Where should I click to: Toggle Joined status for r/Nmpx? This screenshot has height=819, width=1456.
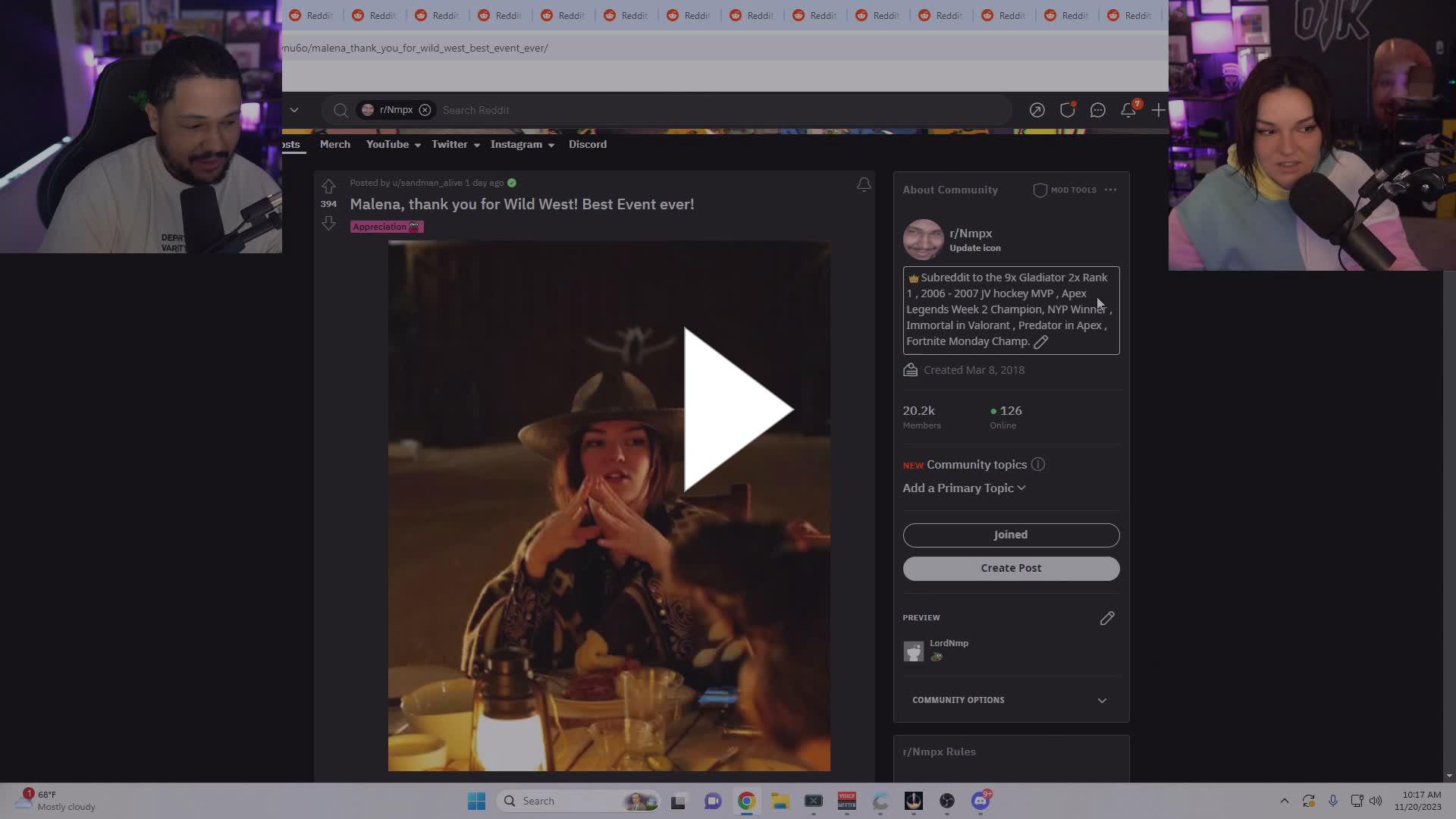click(x=1011, y=535)
